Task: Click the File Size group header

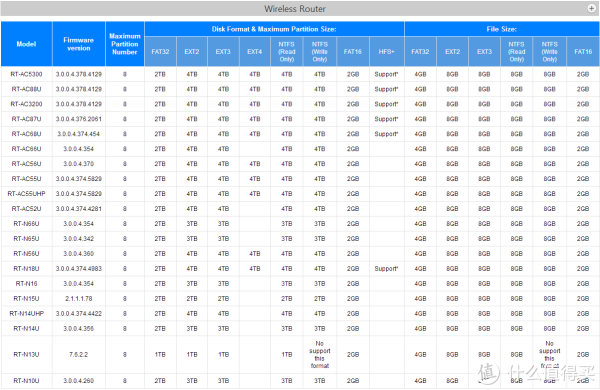Action: (x=502, y=29)
